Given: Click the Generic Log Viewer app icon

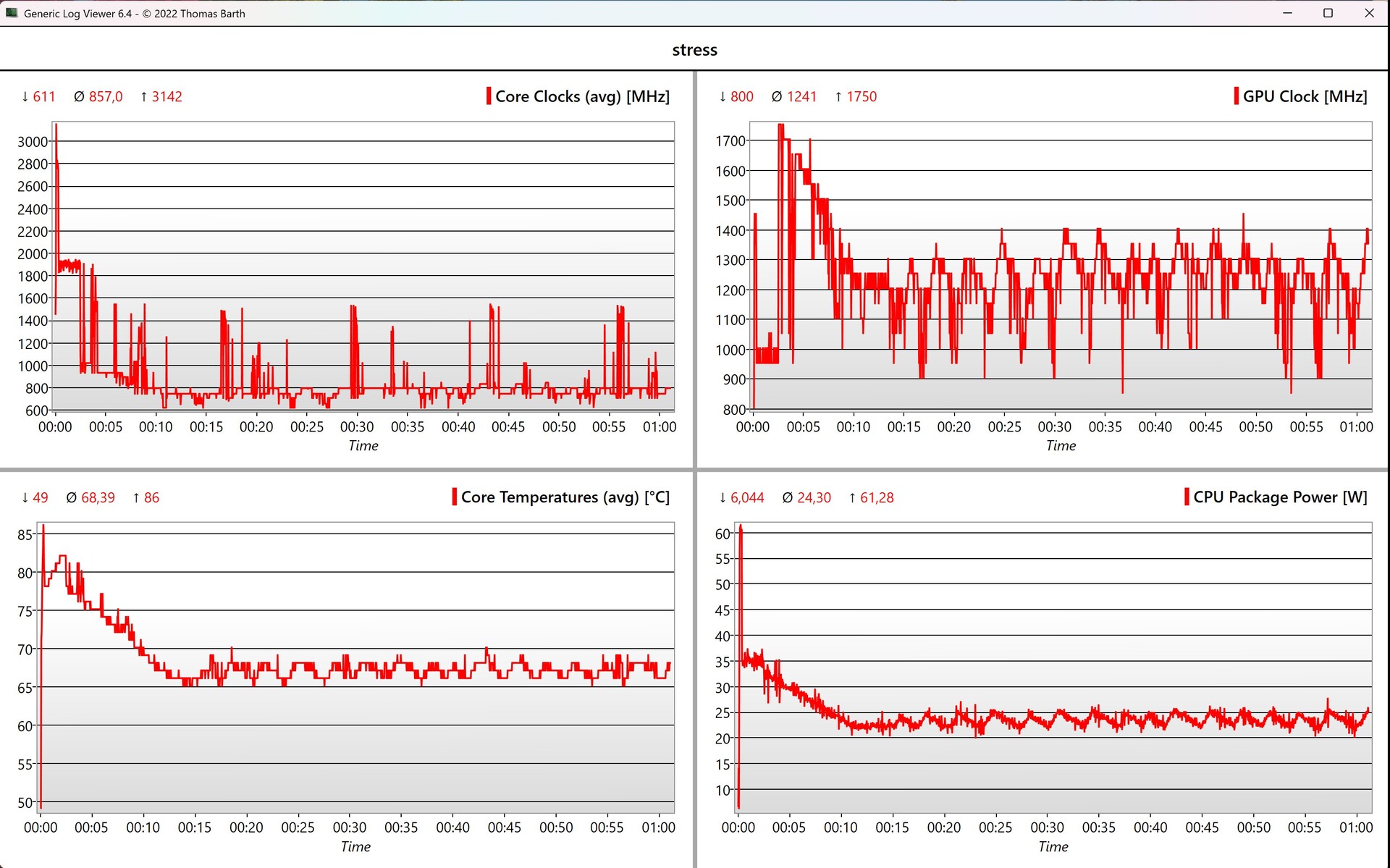Looking at the screenshot, I should pyautogui.click(x=12, y=13).
